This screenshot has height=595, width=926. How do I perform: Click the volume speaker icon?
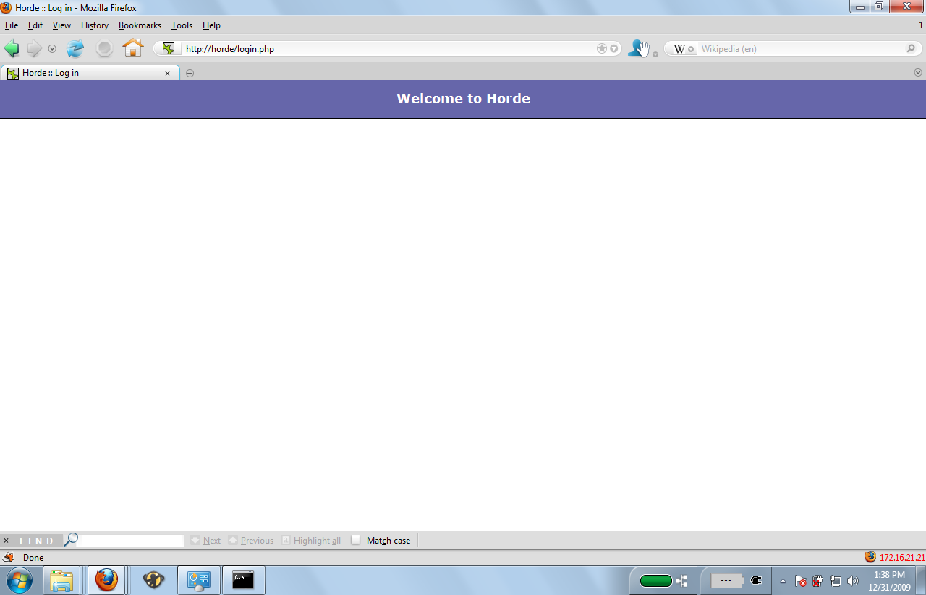click(853, 581)
